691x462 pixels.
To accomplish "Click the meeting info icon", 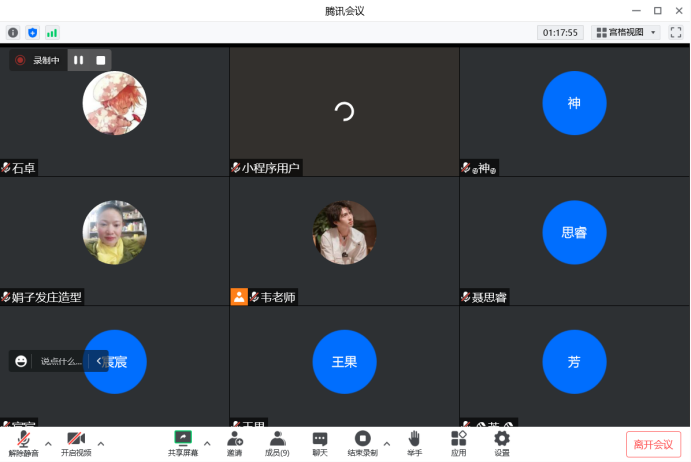I will pyautogui.click(x=13, y=33).
